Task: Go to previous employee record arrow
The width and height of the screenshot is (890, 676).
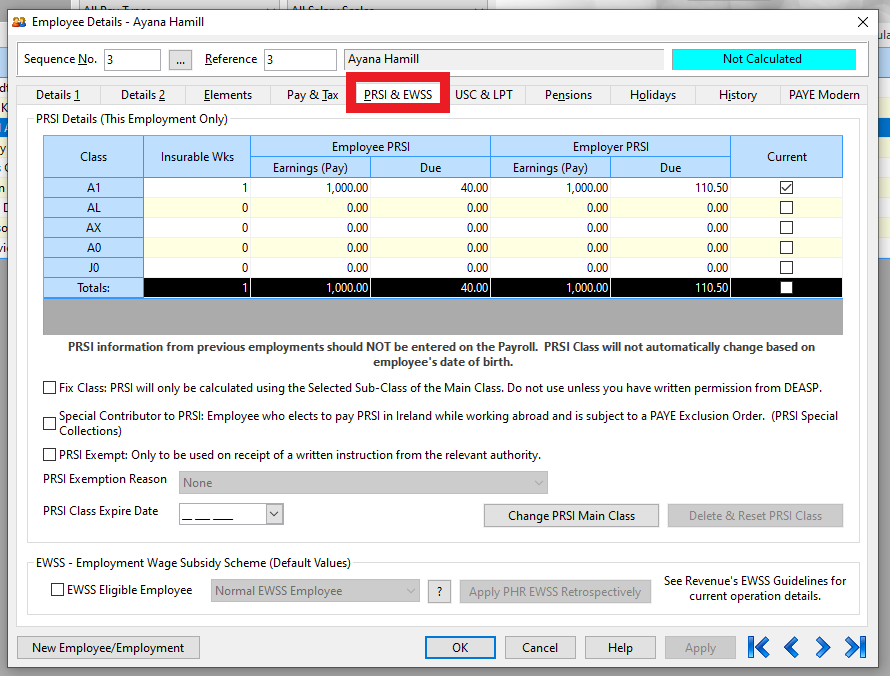Action: 791,647
